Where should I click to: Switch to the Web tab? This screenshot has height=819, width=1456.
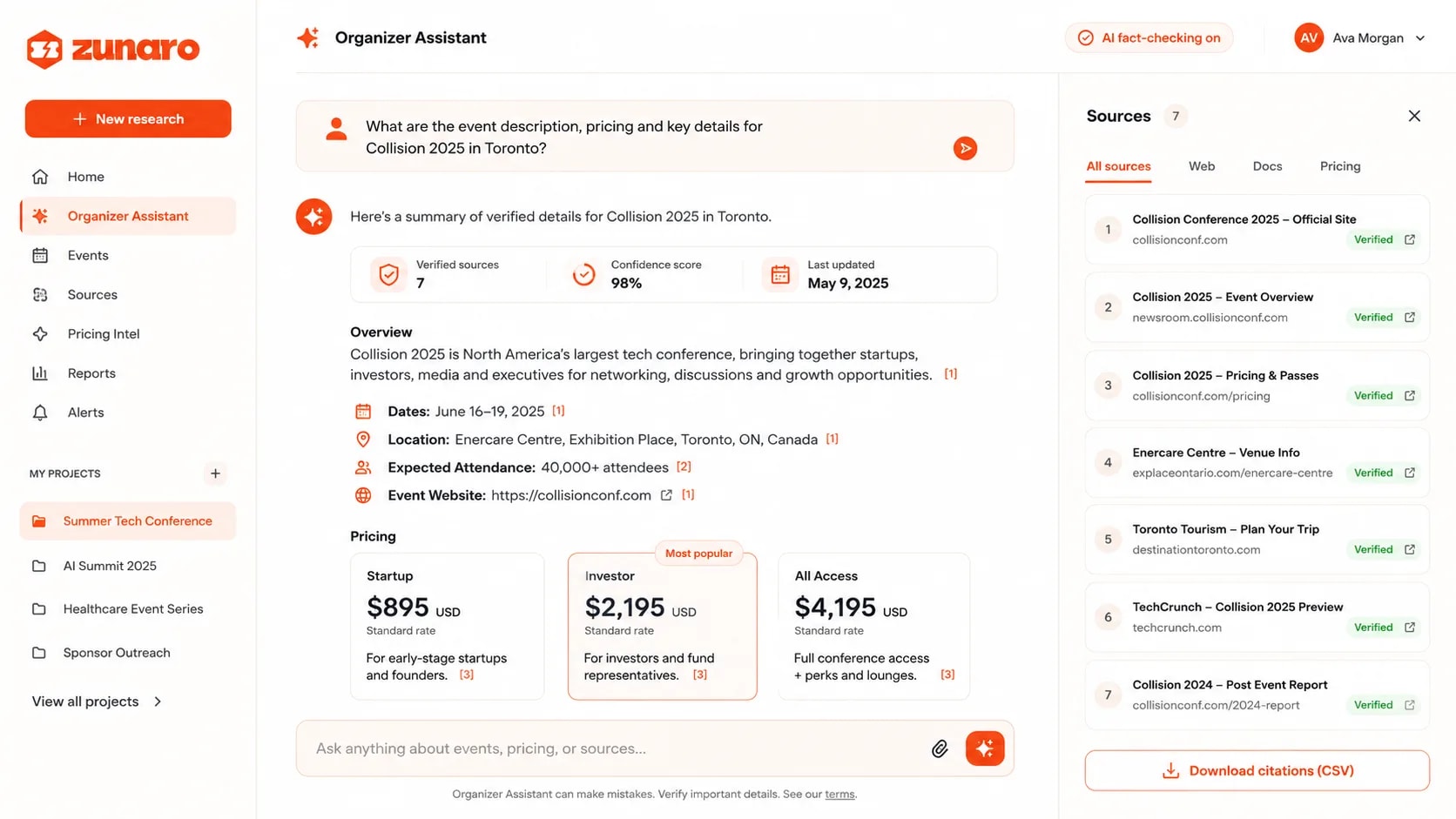(1202, 166)
